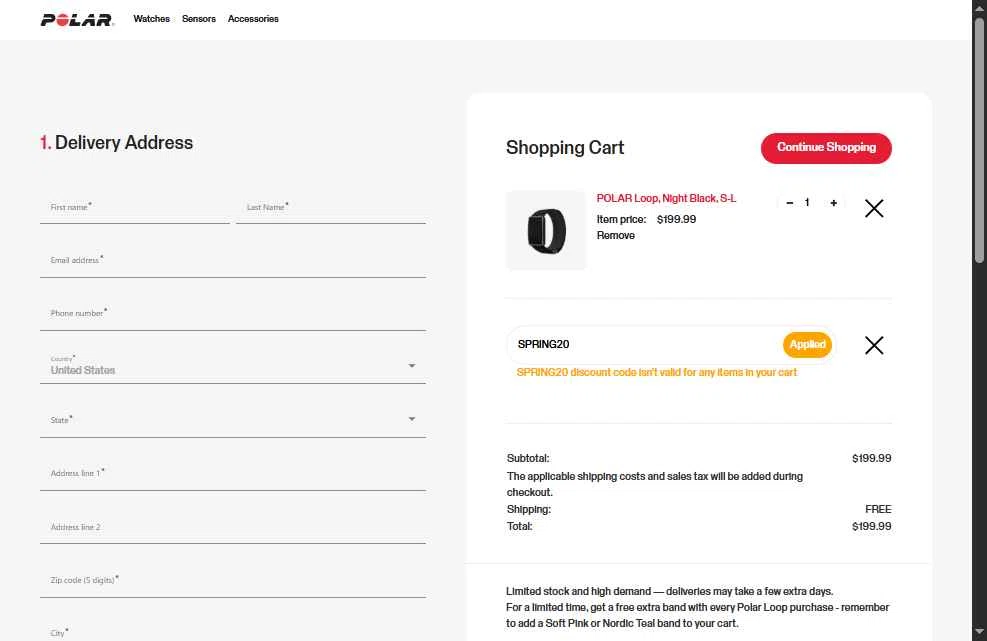Clear the SPRING20 code with X icon
Screen dimensions: 987x641
coord(874,345)
